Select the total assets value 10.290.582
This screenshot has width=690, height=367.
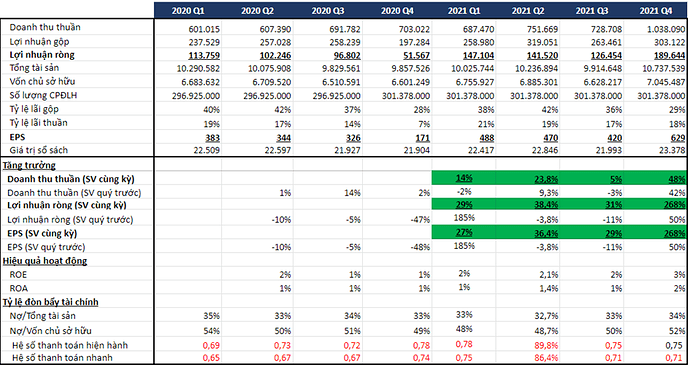pyautogui.click(x=197, y=69)
